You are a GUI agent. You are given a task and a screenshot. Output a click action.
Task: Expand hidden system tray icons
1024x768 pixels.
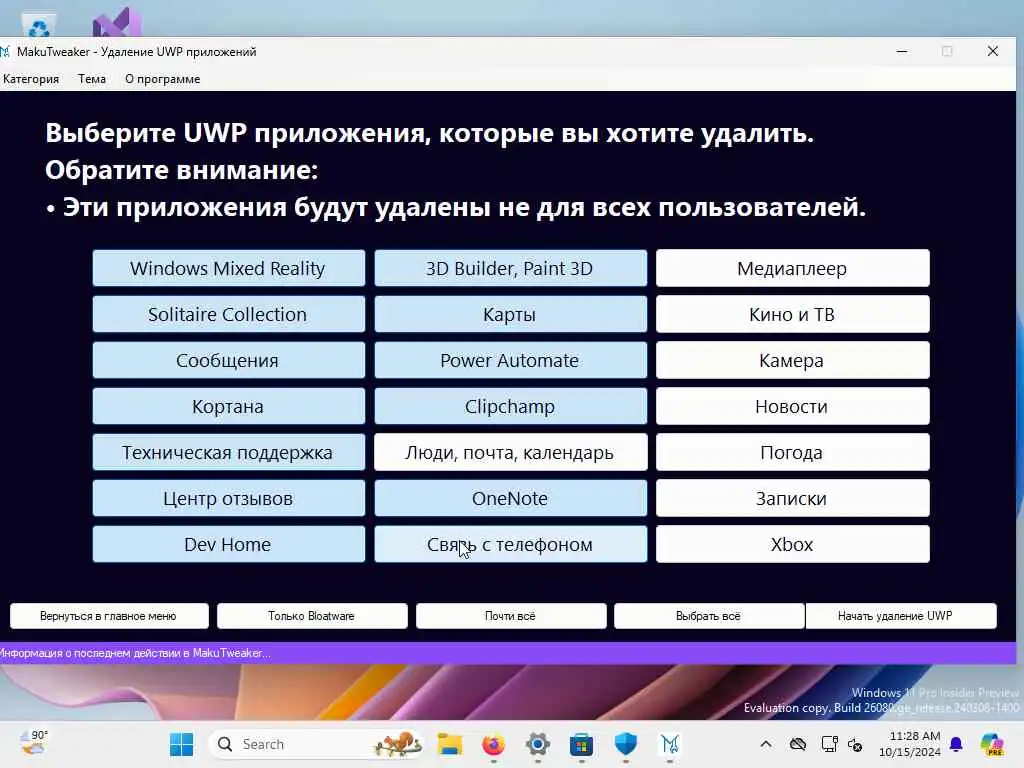(766, 744)
